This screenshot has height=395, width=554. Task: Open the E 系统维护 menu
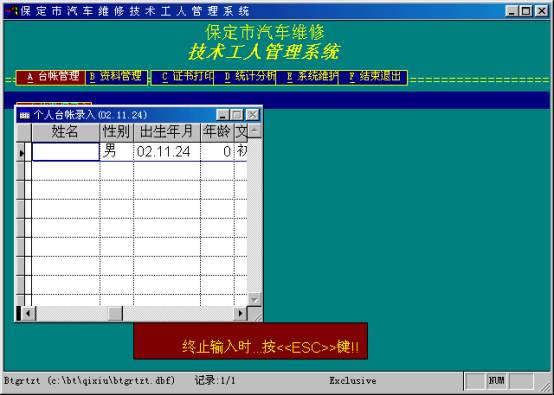point(307,77)
